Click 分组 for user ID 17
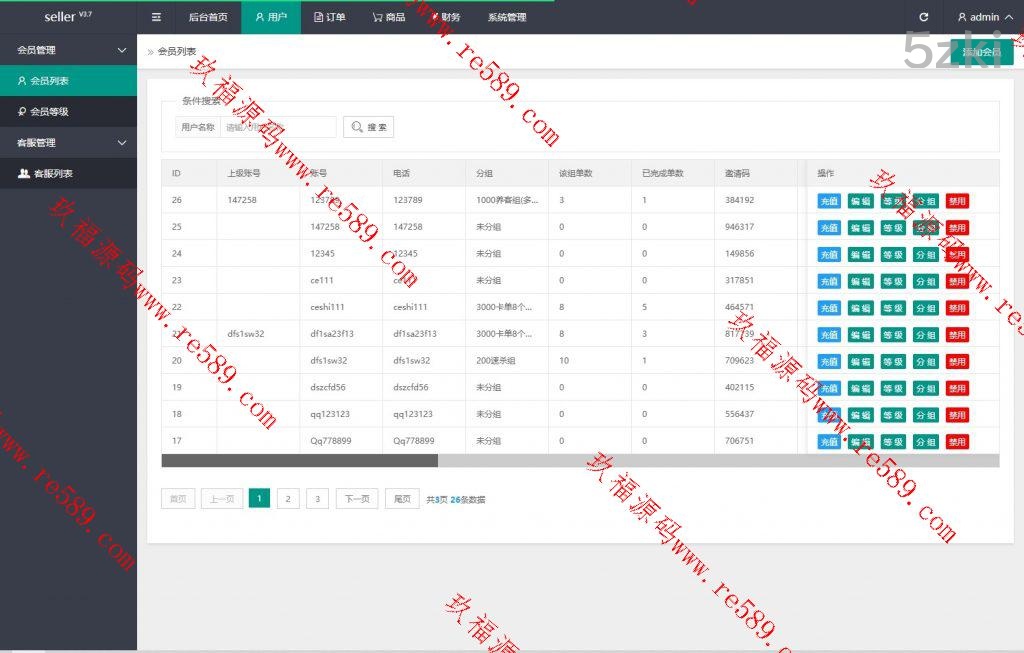1024x653 pixels. click(x=925, y=442)
